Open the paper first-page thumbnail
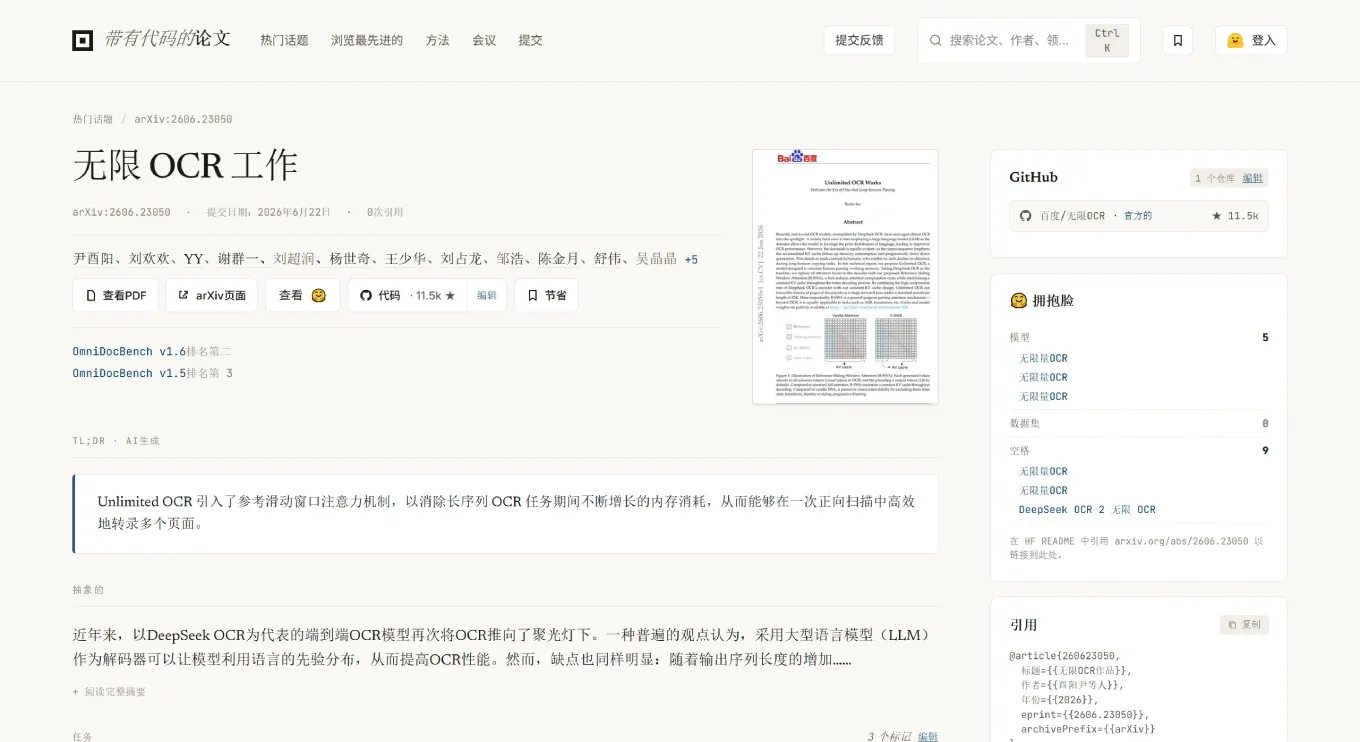The width and height of the screenshot is (1360, 742). 845,277
